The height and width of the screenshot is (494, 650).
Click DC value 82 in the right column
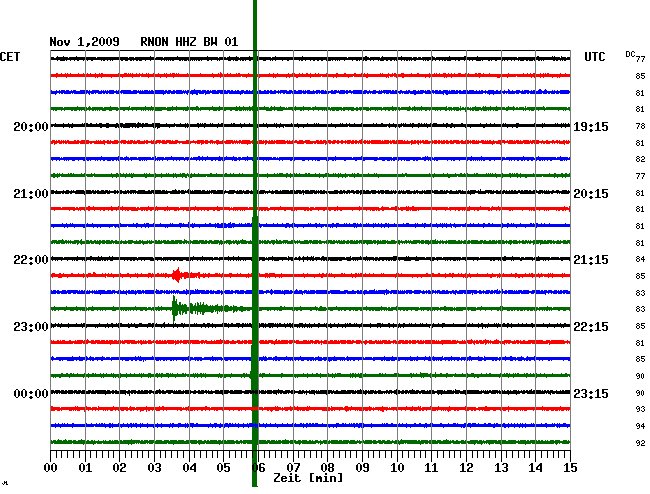[x=640, y=159]
